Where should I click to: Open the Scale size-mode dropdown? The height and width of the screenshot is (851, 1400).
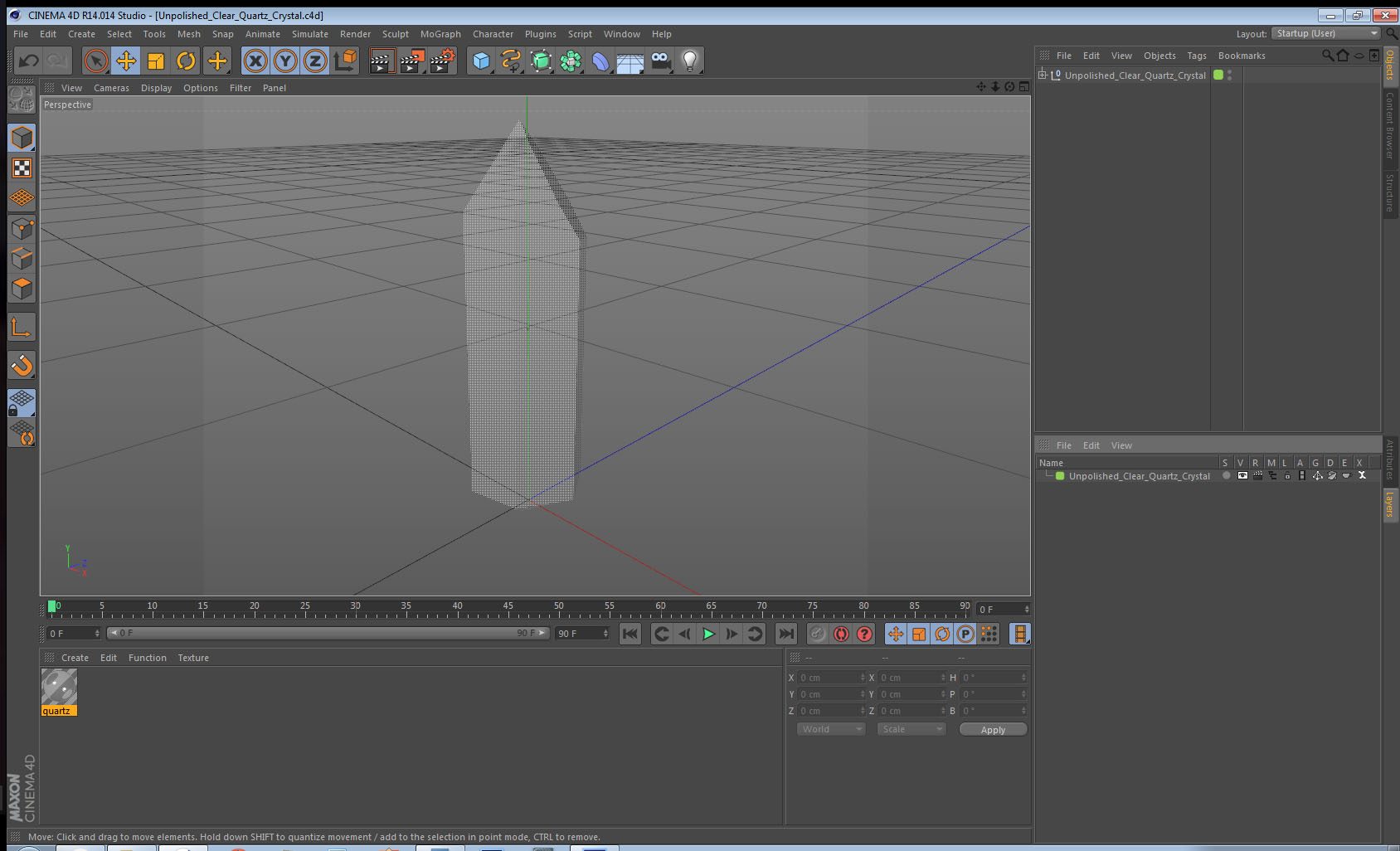click(911, 729)
